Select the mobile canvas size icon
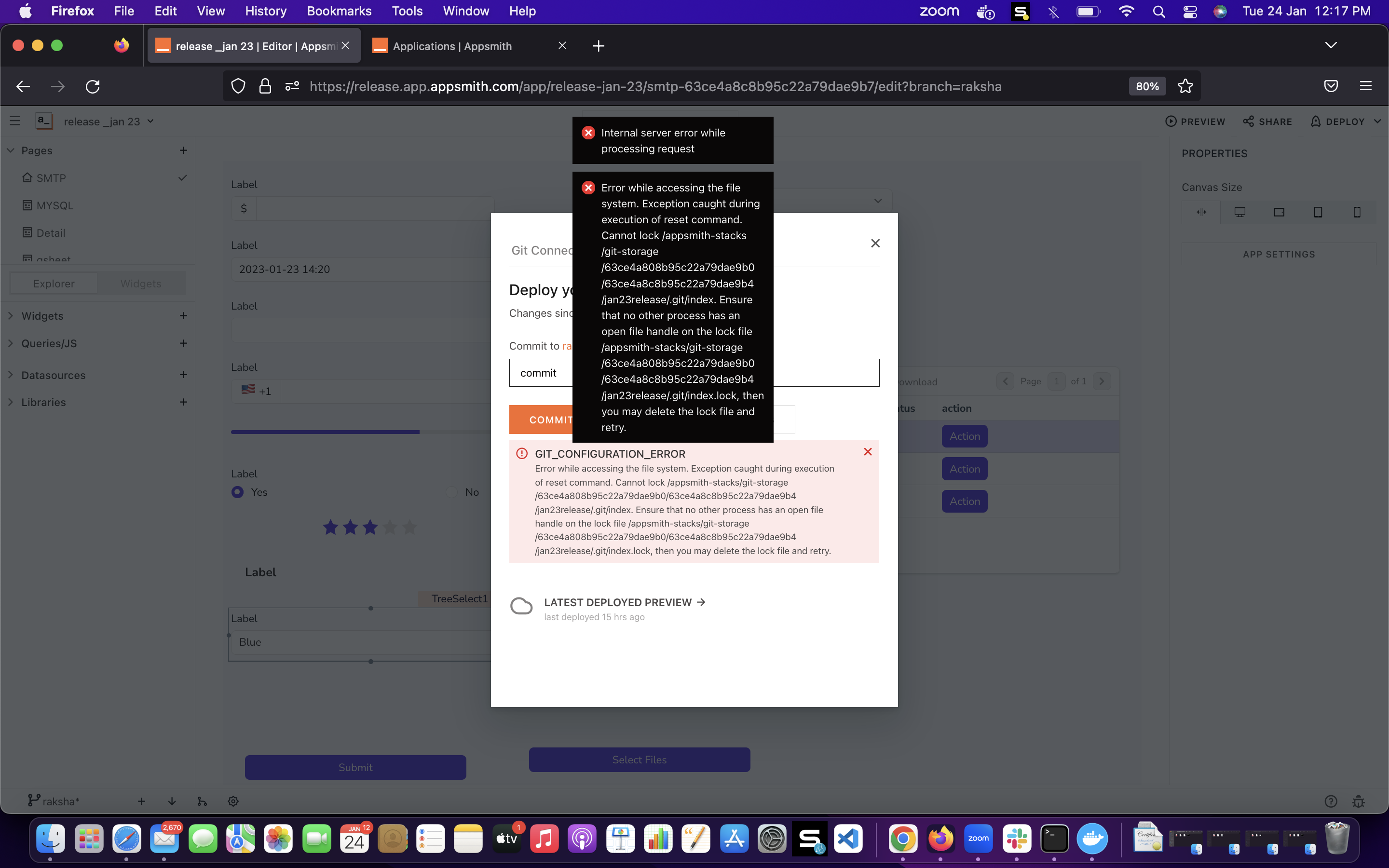This screenshot has width=1389, height=868. click(1357, 212)
